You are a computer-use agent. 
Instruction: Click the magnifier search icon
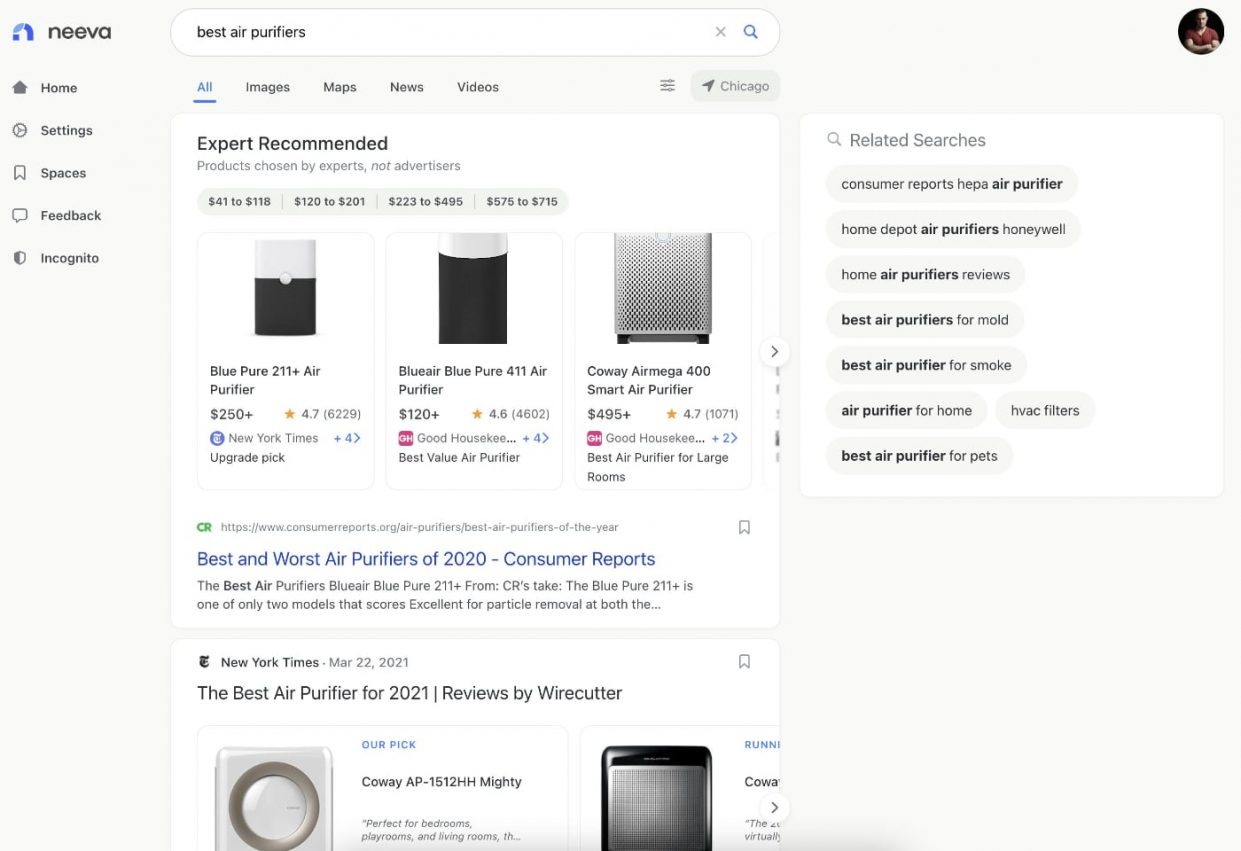751,32
